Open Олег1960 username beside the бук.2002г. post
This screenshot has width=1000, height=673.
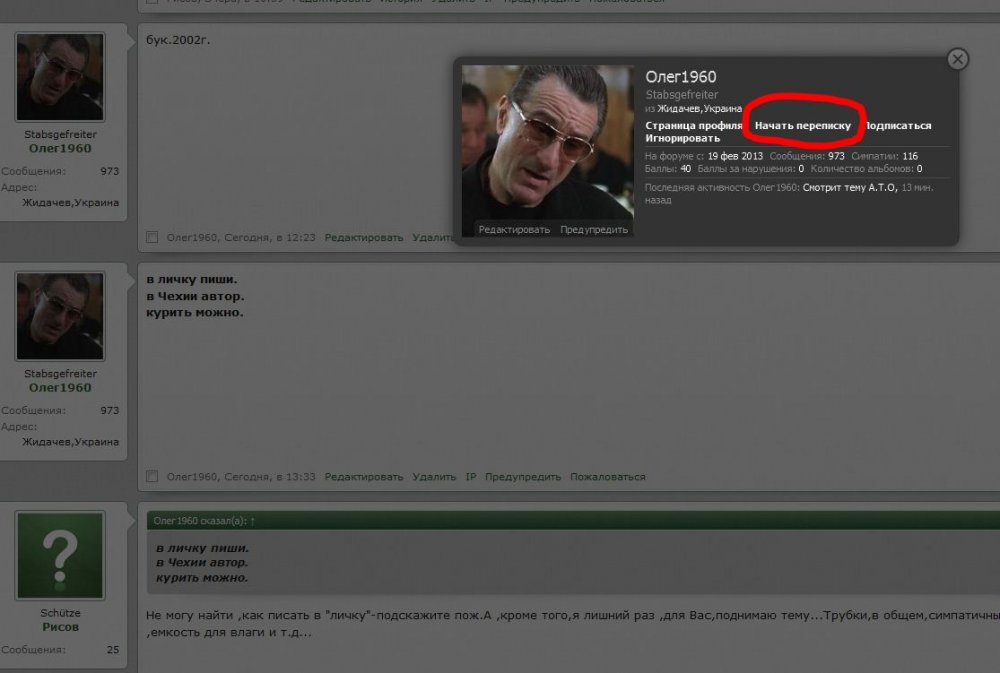click(x=60, y=149)
